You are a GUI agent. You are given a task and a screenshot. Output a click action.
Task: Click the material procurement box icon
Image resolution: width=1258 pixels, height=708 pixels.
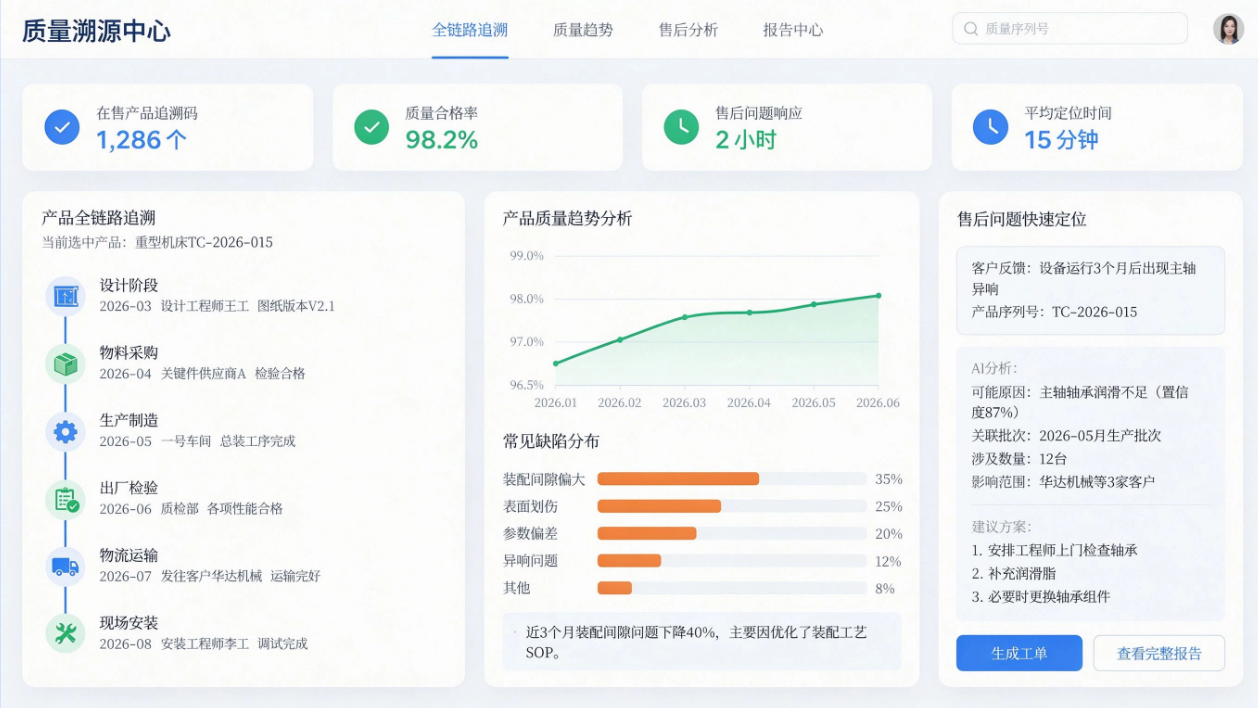tap(65, 364)
